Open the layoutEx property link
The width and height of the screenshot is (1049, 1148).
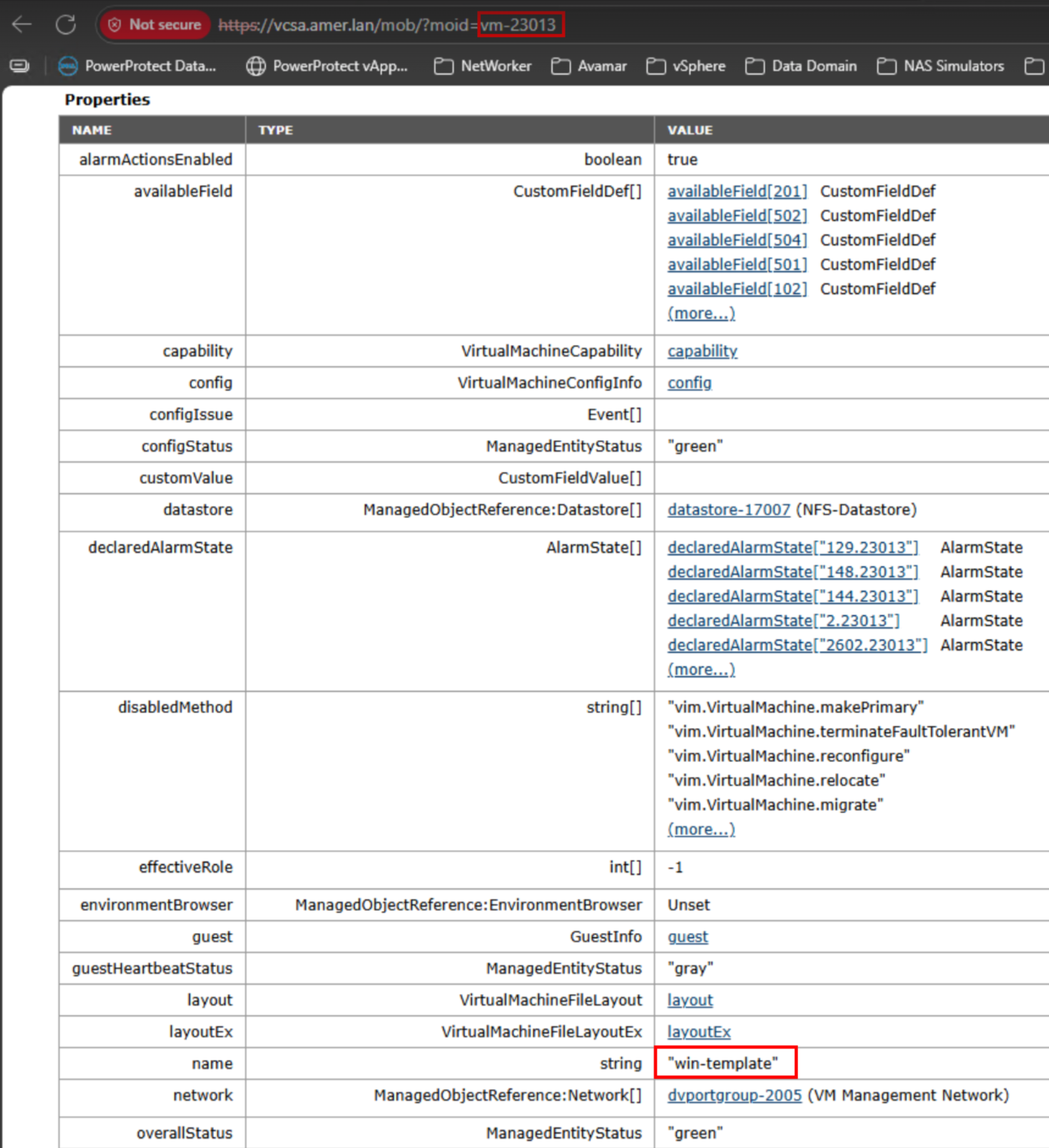[699, 1032]
